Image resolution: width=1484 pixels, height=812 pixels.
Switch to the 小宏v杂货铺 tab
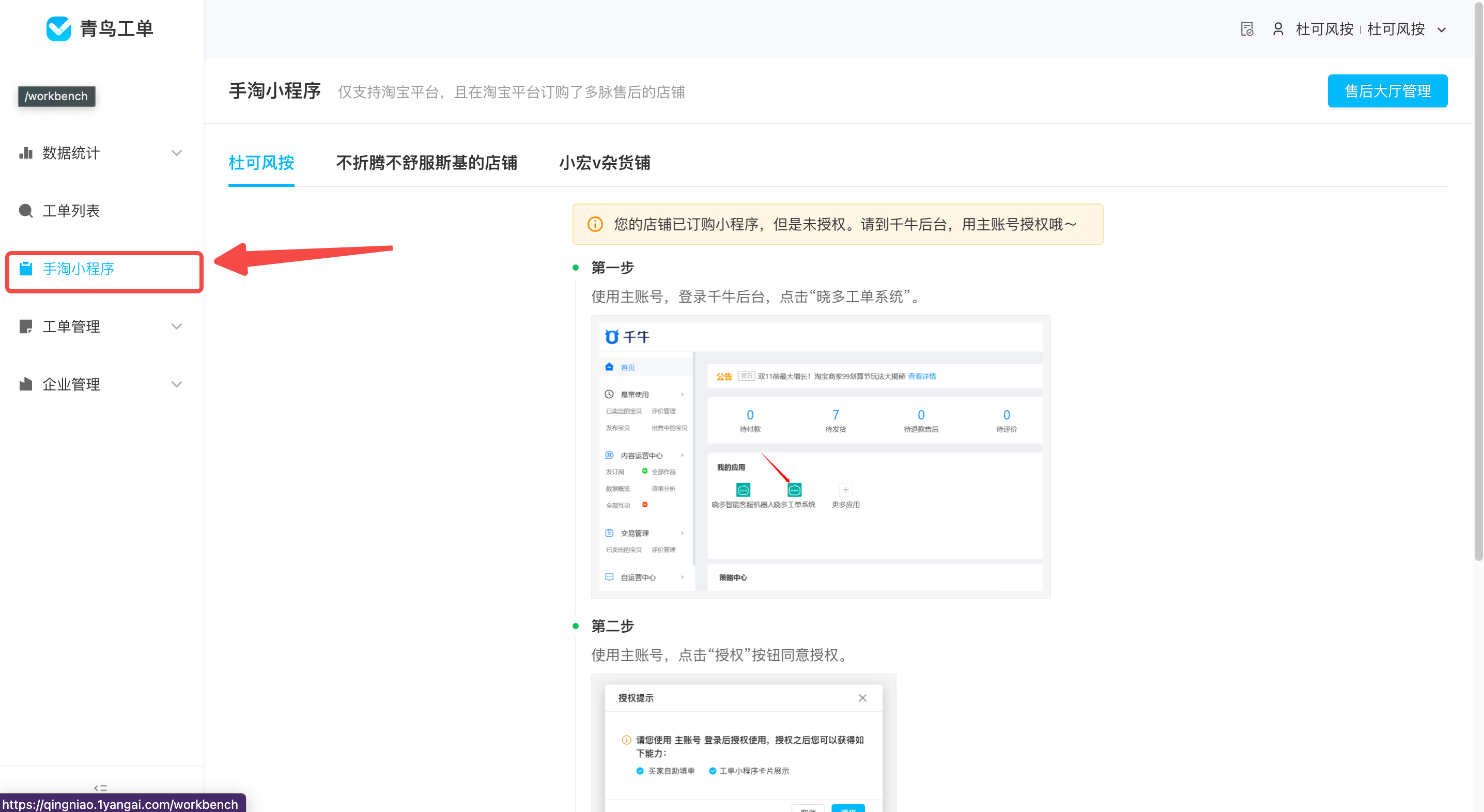[605, 163]
